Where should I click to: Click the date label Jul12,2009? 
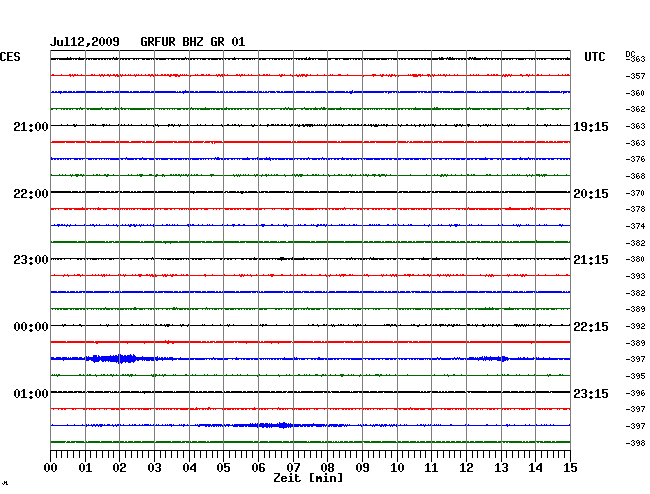point(85,42)
